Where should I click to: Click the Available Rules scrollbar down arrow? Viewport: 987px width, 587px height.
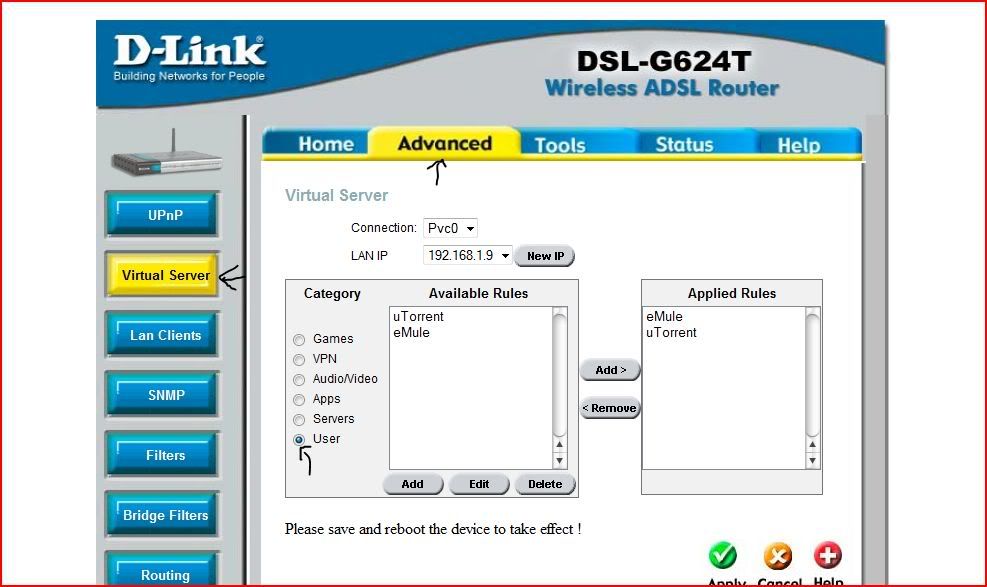tap(560, 461)
